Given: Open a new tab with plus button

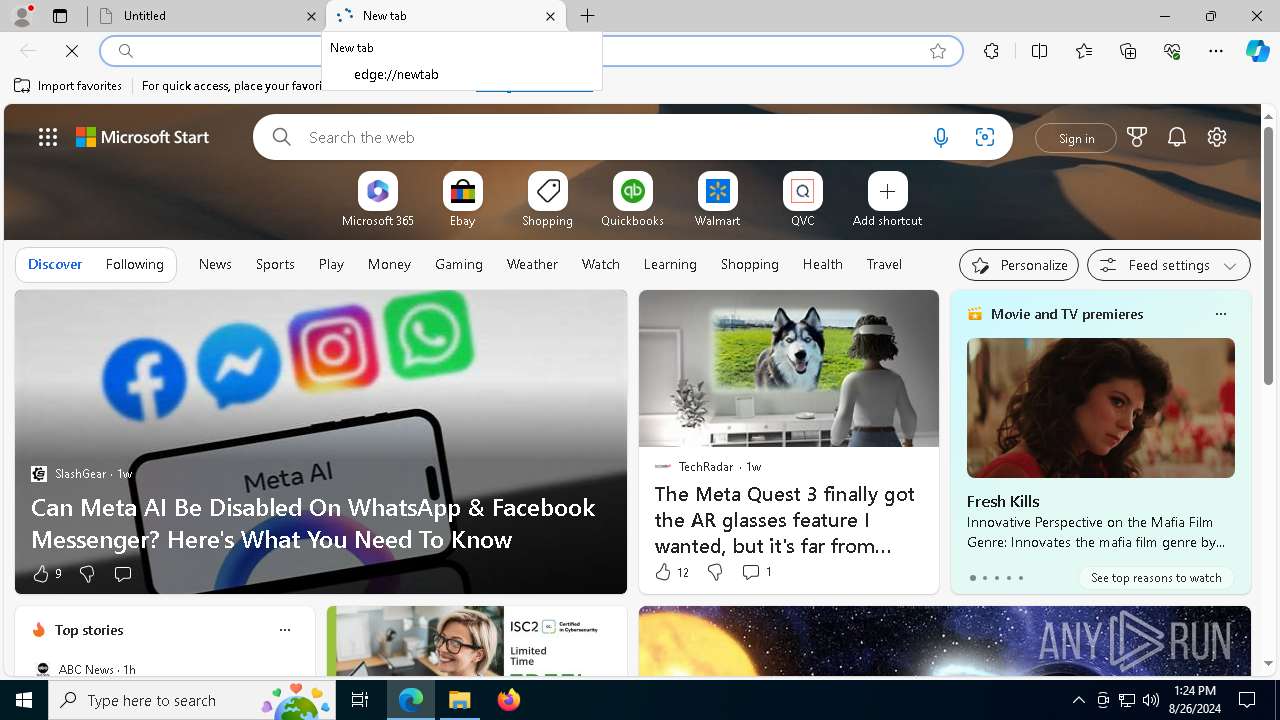Looking at the screenshot, I should click(588, 16).
